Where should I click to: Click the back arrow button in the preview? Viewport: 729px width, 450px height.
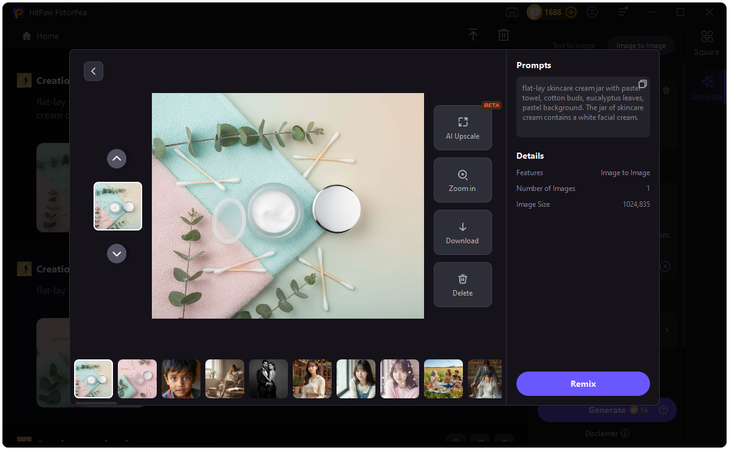93,71
